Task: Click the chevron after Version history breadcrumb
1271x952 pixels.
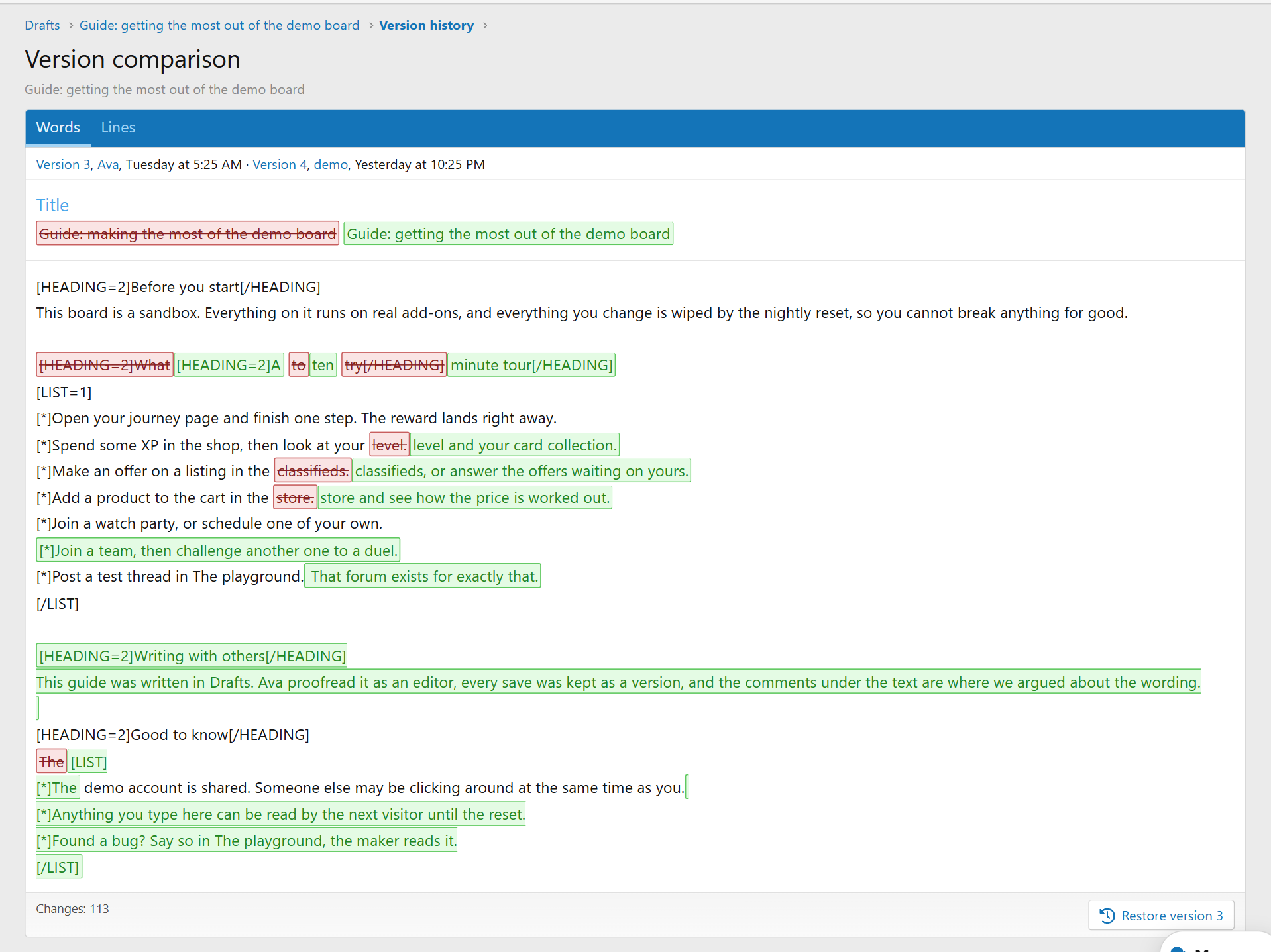Action: [485, 25]
